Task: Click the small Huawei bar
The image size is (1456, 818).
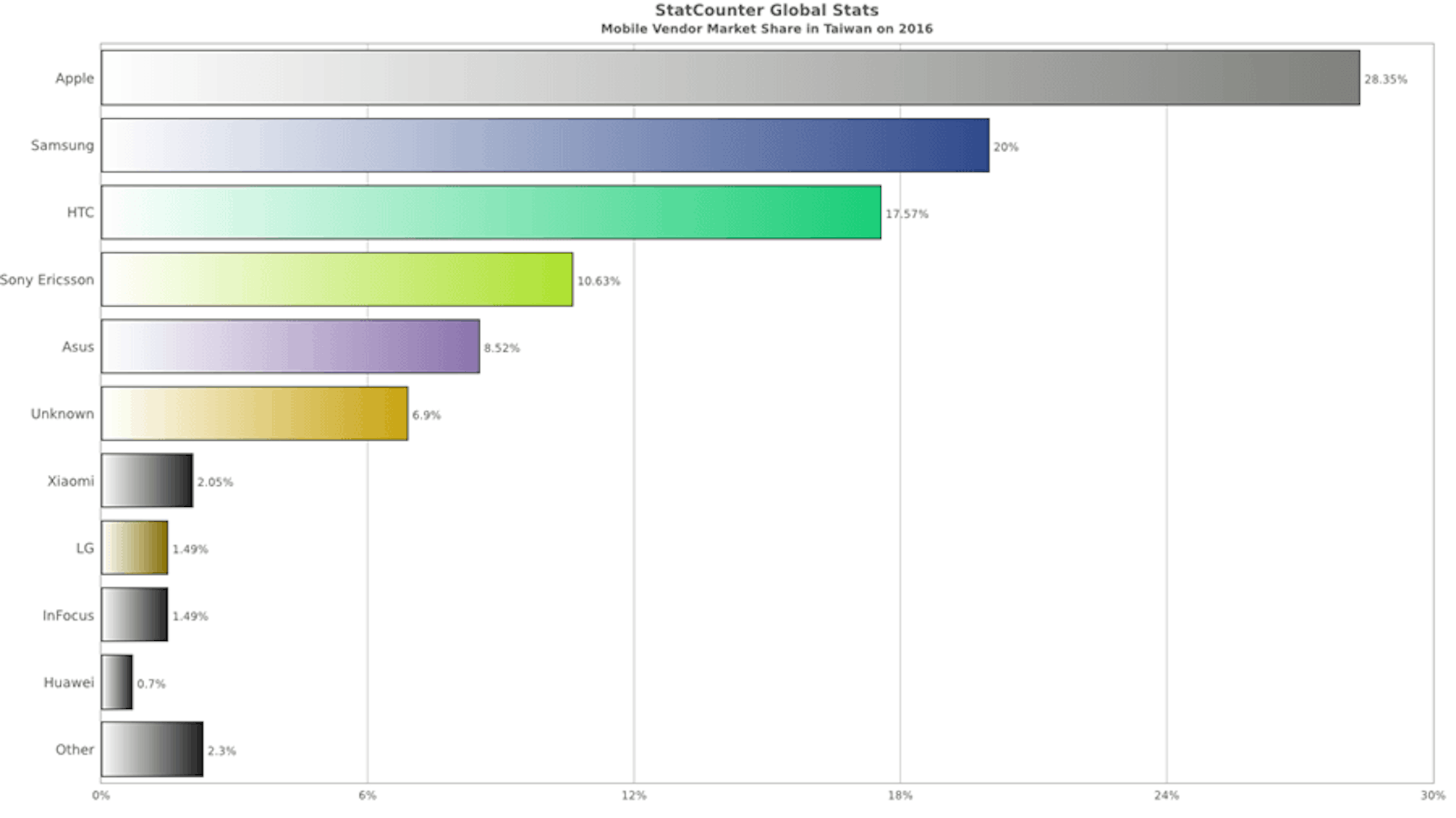Action: [x=117, y=682]
